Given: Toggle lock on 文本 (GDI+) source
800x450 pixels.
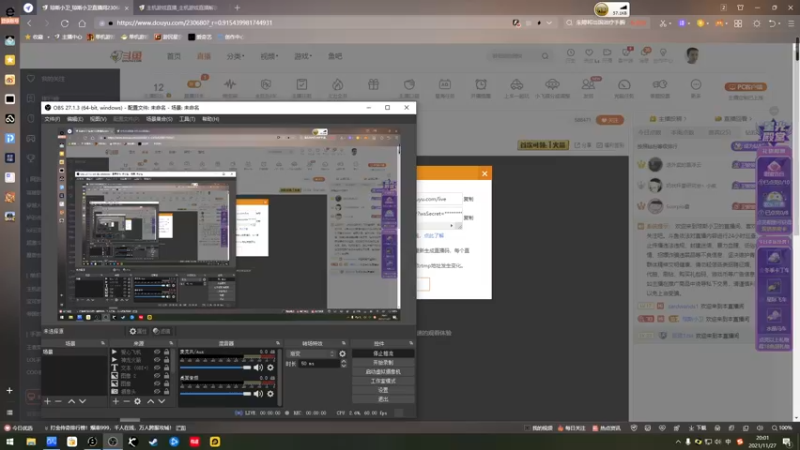Looking at the screenshot, I should coord(166,368).
